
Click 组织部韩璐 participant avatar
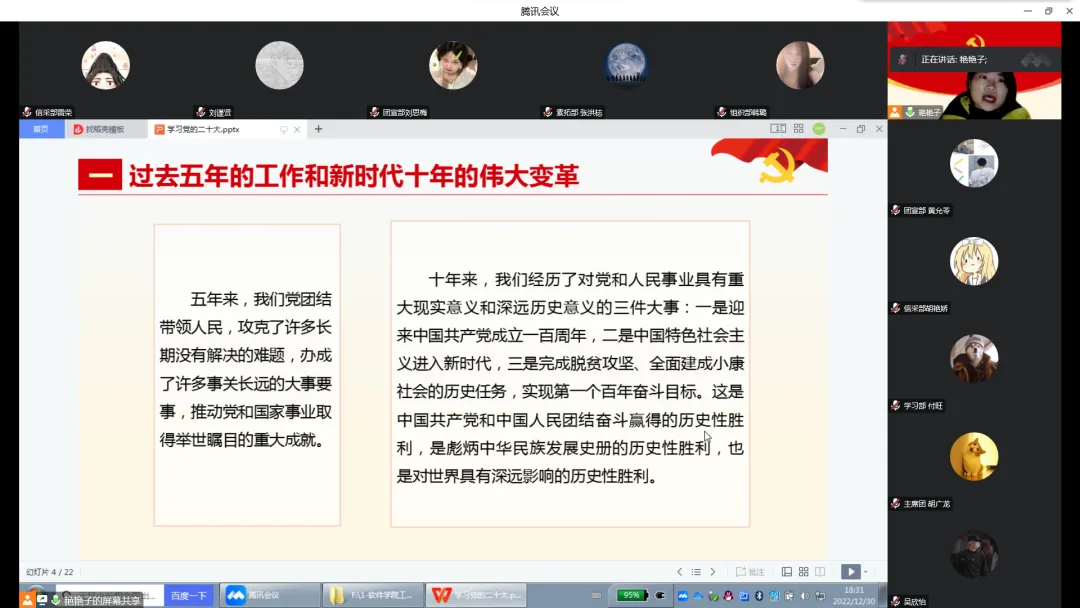pos(800,65)
